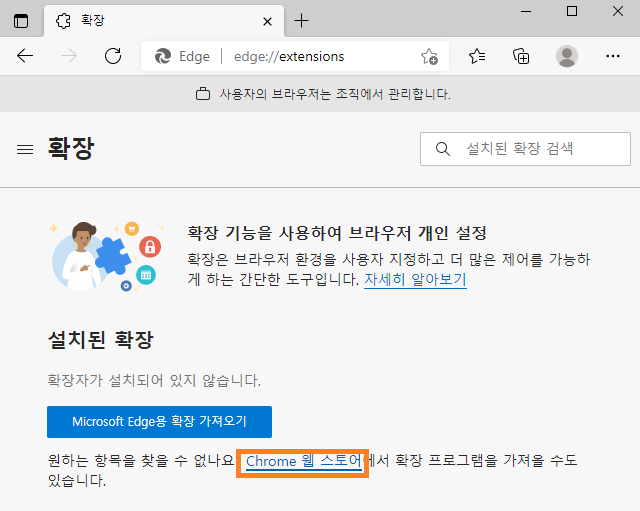Open the Favorites list

click(477, 56)
